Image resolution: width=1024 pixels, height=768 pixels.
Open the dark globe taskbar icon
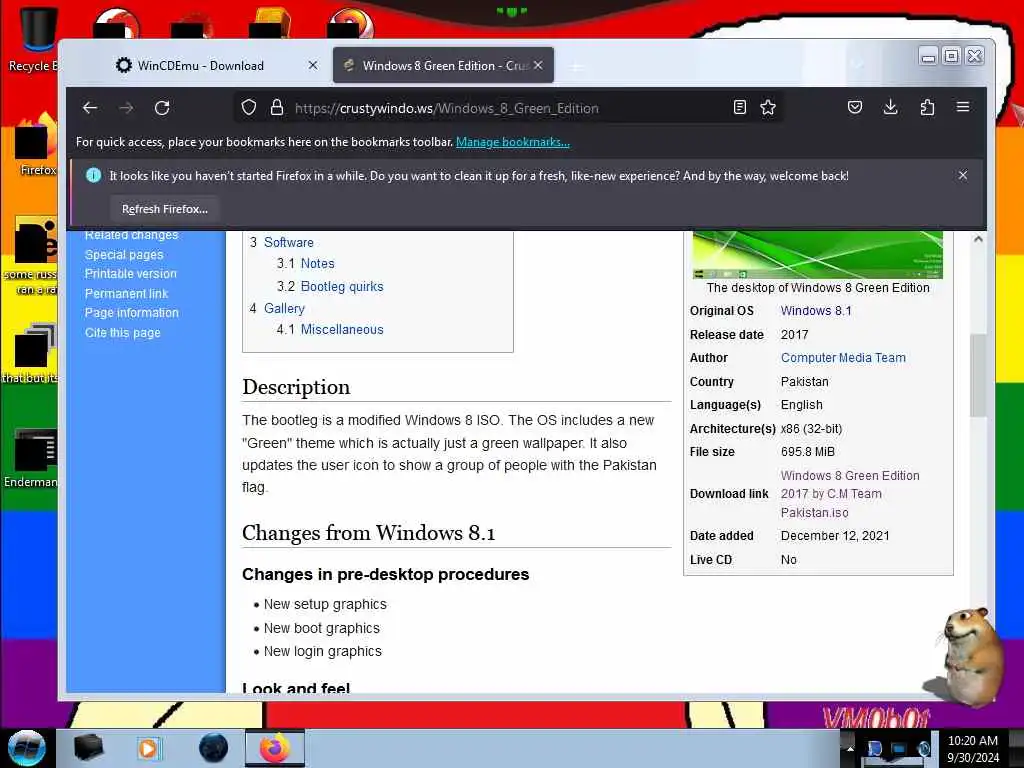tap(213, 748)
